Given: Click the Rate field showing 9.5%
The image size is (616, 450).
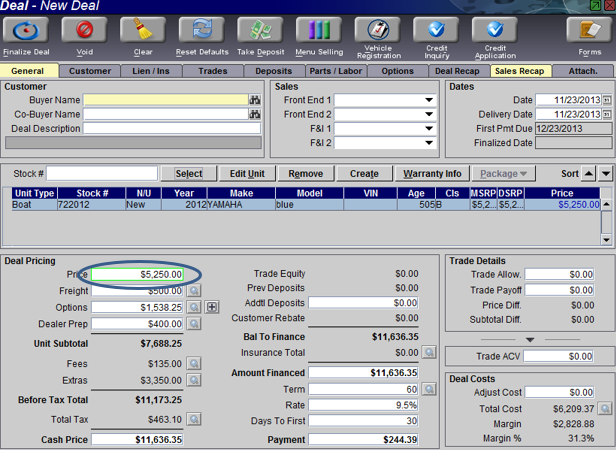Looking at the screenshot, I should pyautogui.click(x=363, y=405).
